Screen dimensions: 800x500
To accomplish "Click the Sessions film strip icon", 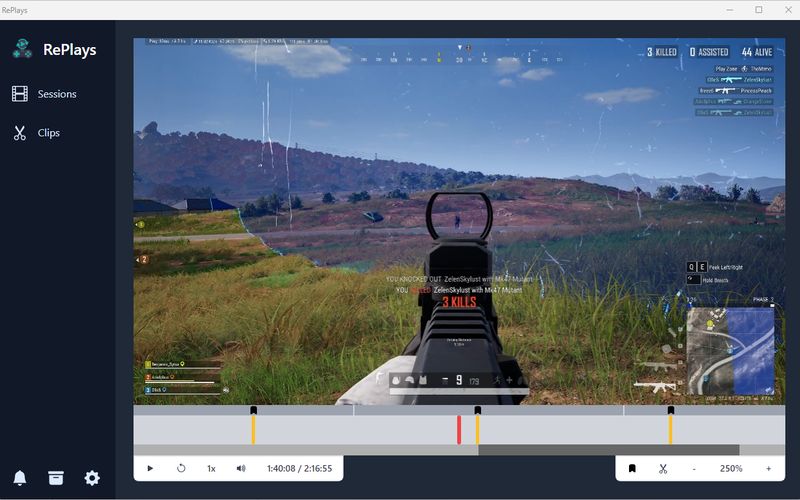I will click(x=20, y=94).
